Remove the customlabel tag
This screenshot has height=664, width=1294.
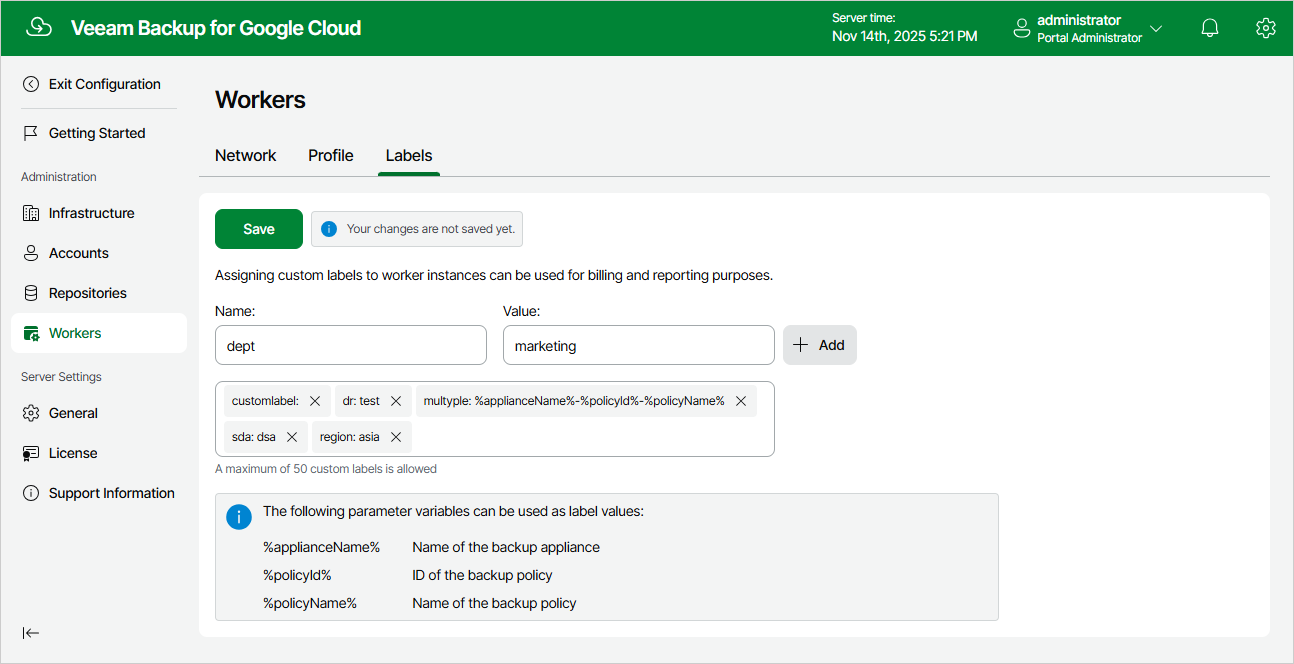315,401
